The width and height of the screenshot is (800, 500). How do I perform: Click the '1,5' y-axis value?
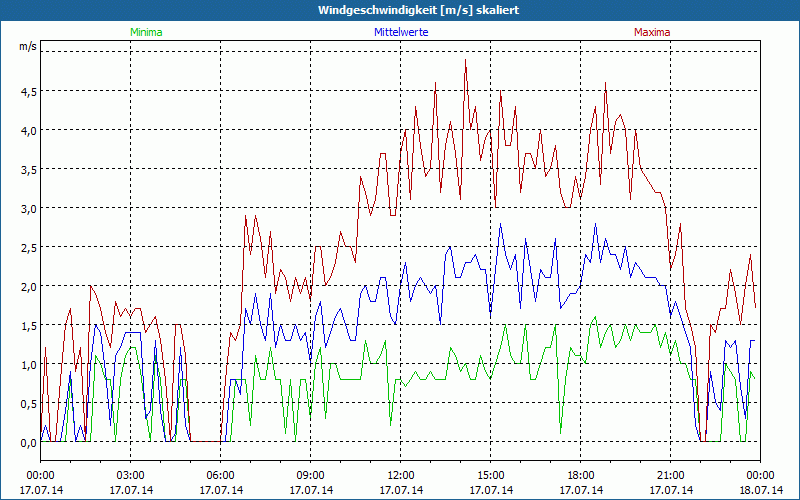[x=29, y=326]
